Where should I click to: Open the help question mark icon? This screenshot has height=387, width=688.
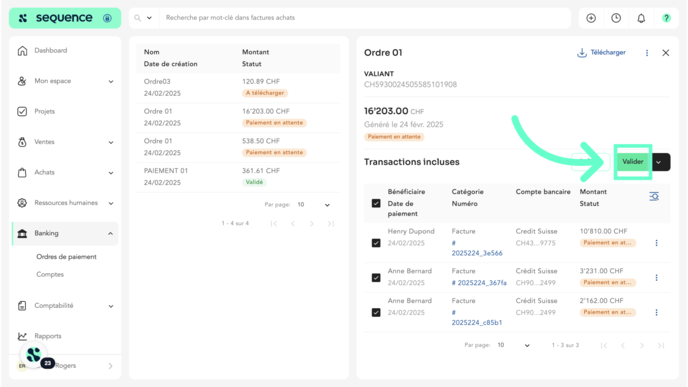(x=666, y=18)
